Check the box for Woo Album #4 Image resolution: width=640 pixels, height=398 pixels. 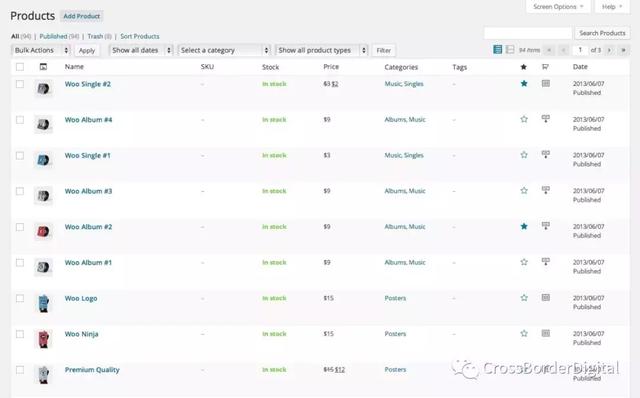(20, 120)
